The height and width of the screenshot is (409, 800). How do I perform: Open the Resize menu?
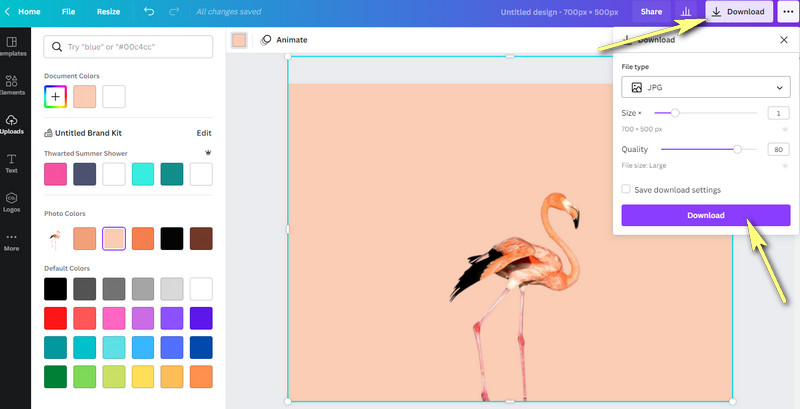(x=109, y=11)
